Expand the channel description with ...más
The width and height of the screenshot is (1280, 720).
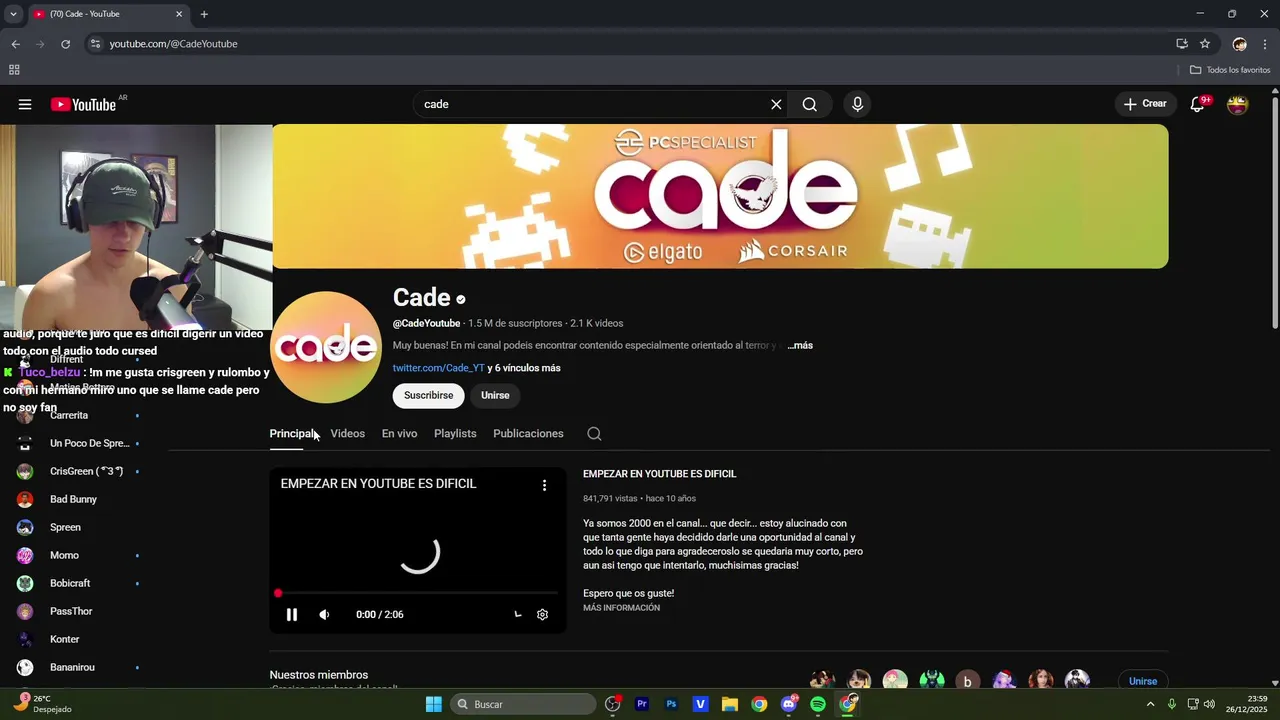[x=800, y=345]
